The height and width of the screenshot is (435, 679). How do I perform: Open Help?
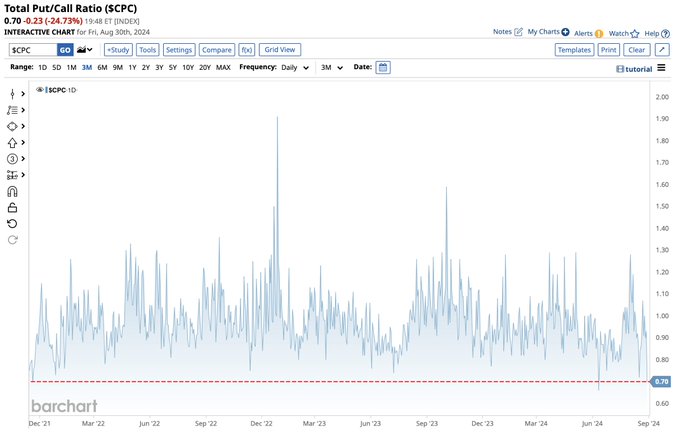coord(657,33)
